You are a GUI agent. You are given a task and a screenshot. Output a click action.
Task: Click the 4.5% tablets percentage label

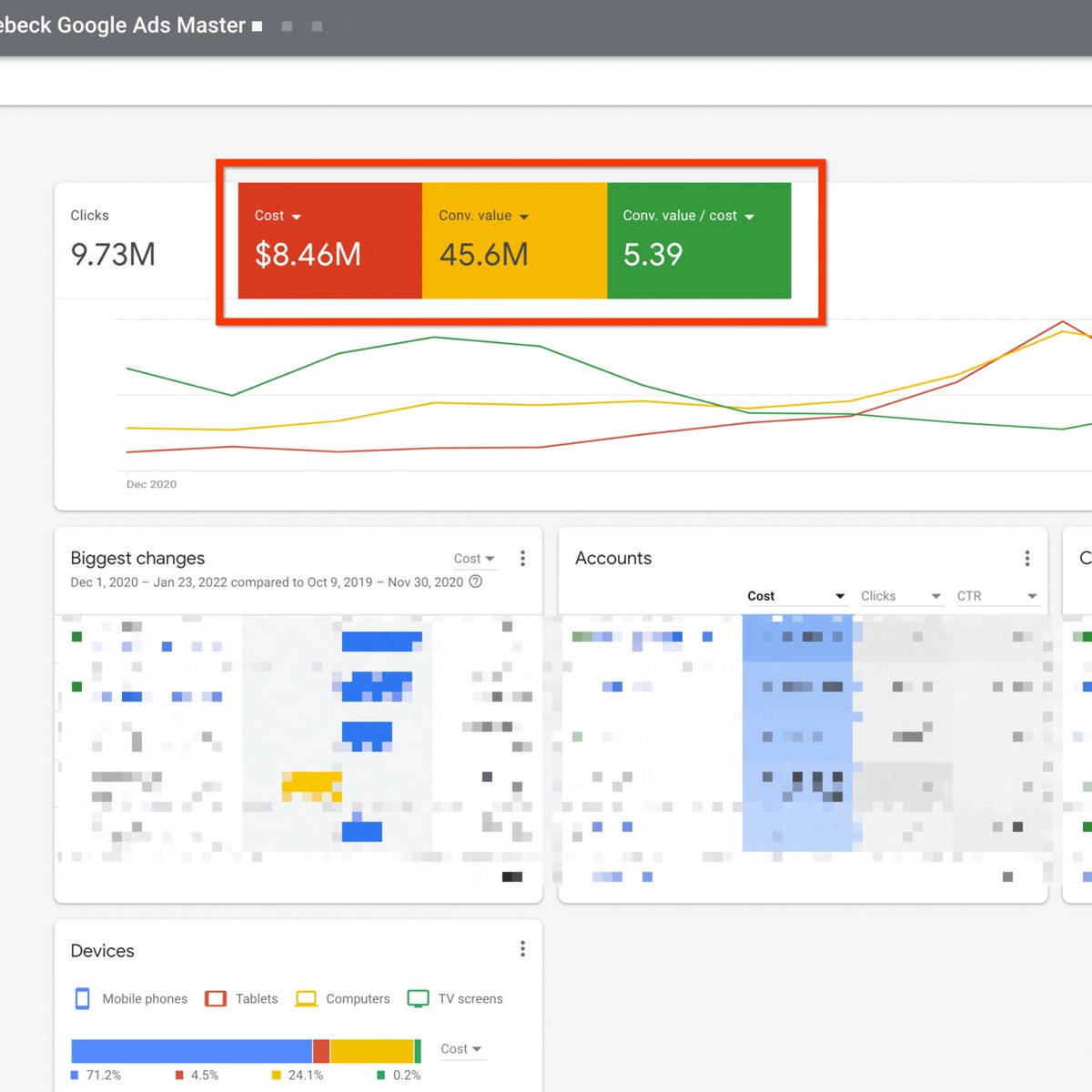[x=205, y=1075]
